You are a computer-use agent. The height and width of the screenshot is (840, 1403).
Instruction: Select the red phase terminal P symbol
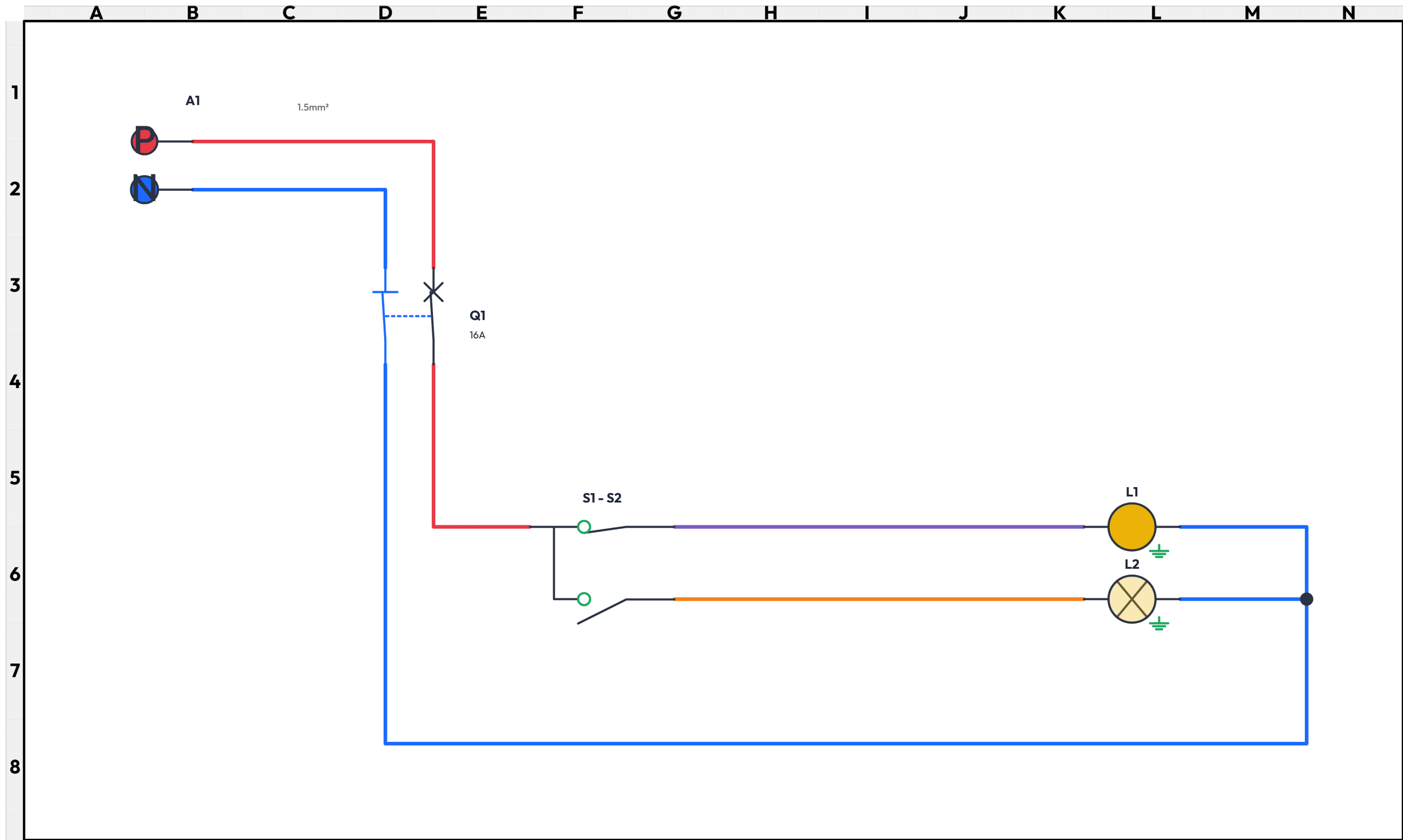(x=144, y=141)
